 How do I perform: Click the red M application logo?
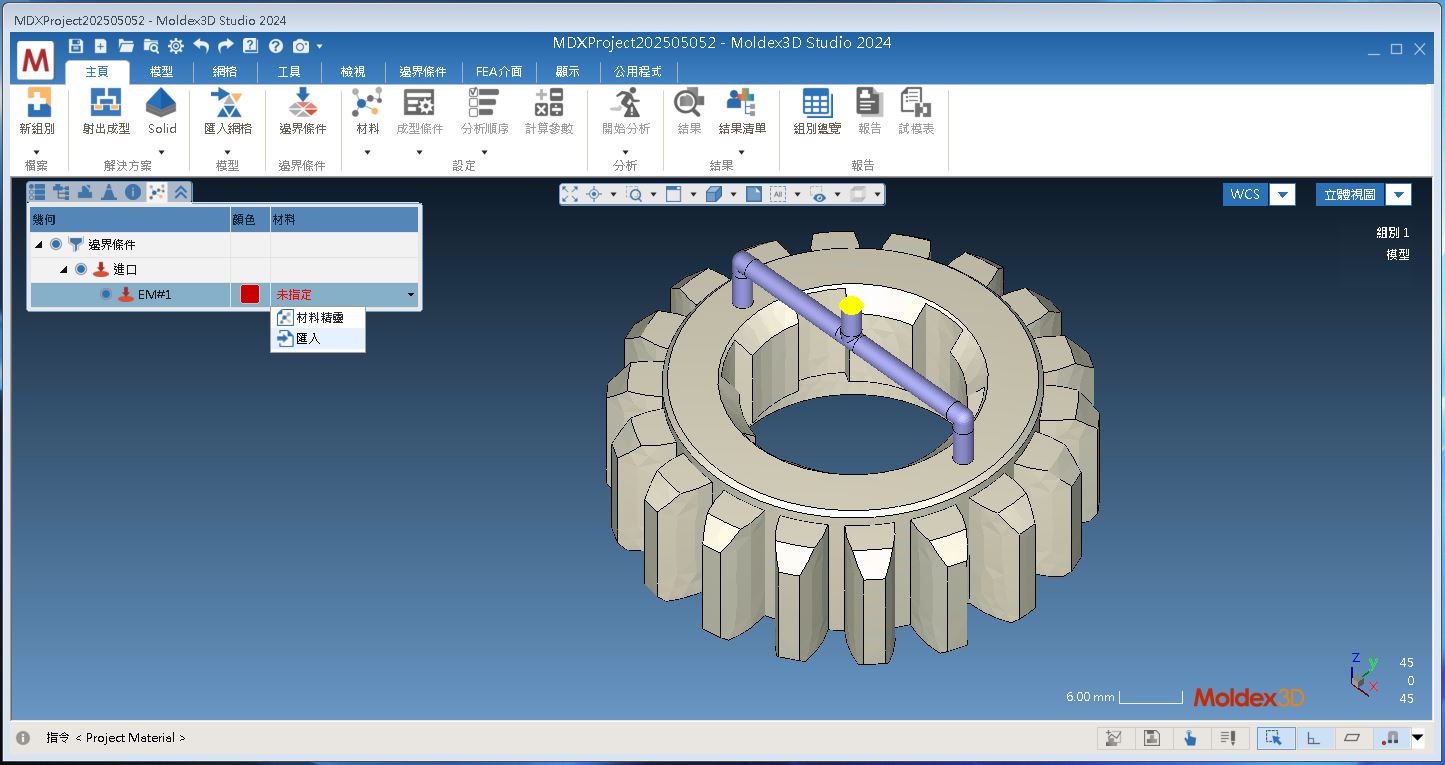pyautogui.click(x=36, y=62)
